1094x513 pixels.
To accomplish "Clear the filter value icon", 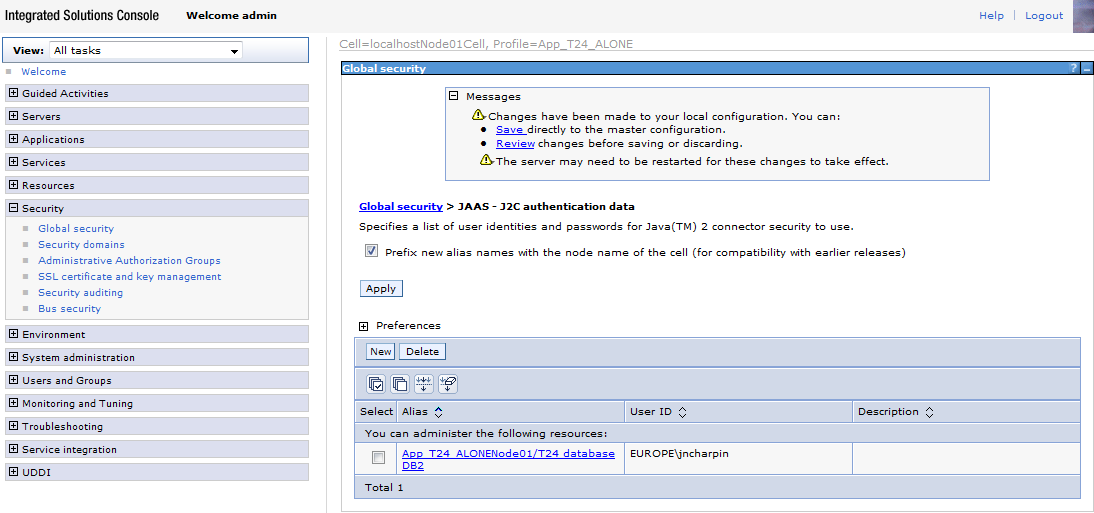I will click(x=448, y=383).
